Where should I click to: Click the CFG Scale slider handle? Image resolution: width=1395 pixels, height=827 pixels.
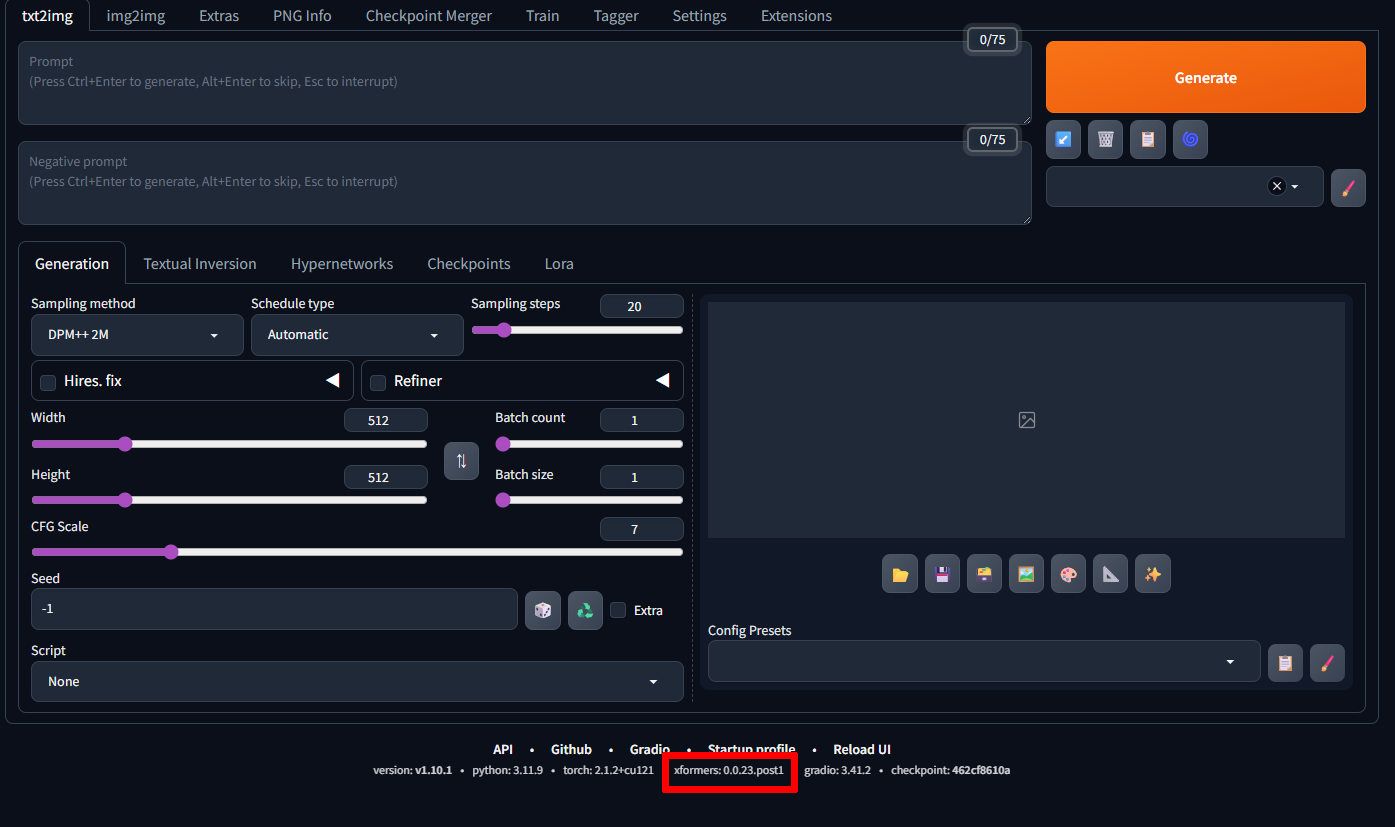171,552
